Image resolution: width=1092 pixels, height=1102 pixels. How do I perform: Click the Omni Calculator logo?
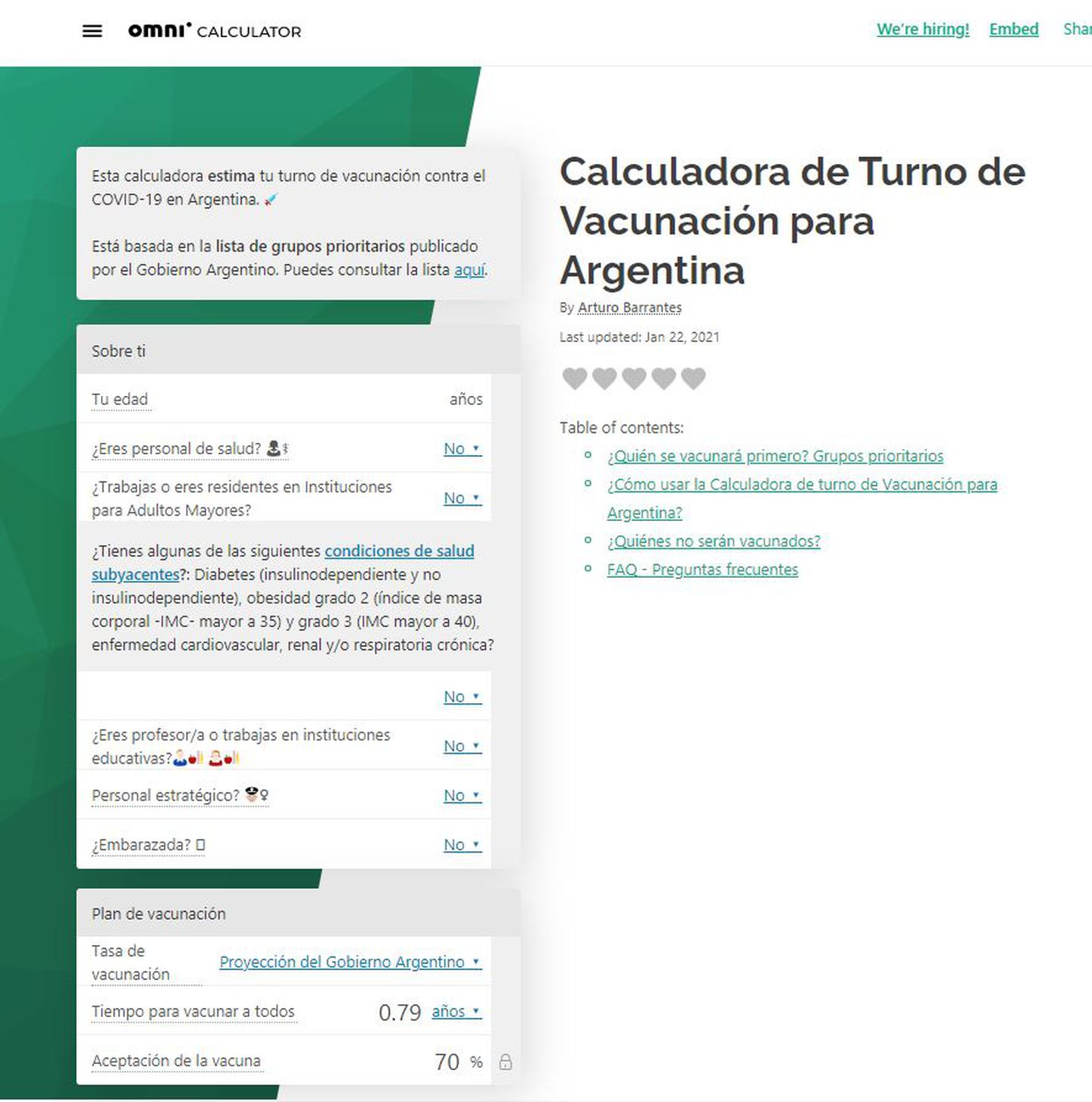pos(215,31)
